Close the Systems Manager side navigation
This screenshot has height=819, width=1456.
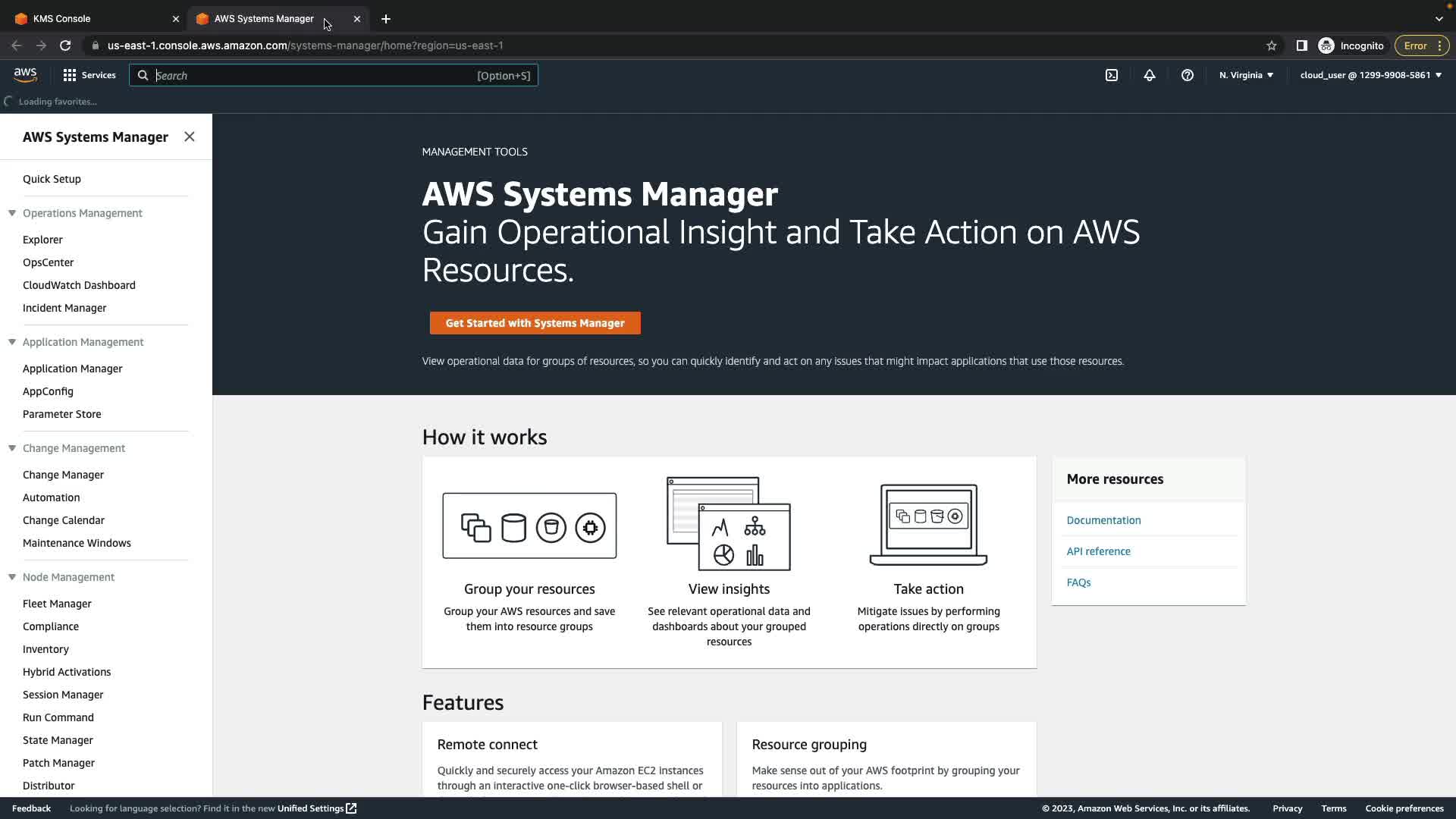pos(190,136)
